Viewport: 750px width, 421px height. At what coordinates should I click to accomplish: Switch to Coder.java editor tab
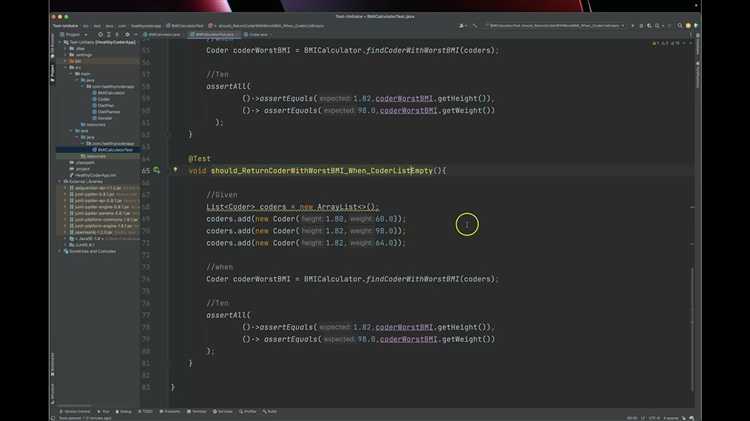coord(256,34)
